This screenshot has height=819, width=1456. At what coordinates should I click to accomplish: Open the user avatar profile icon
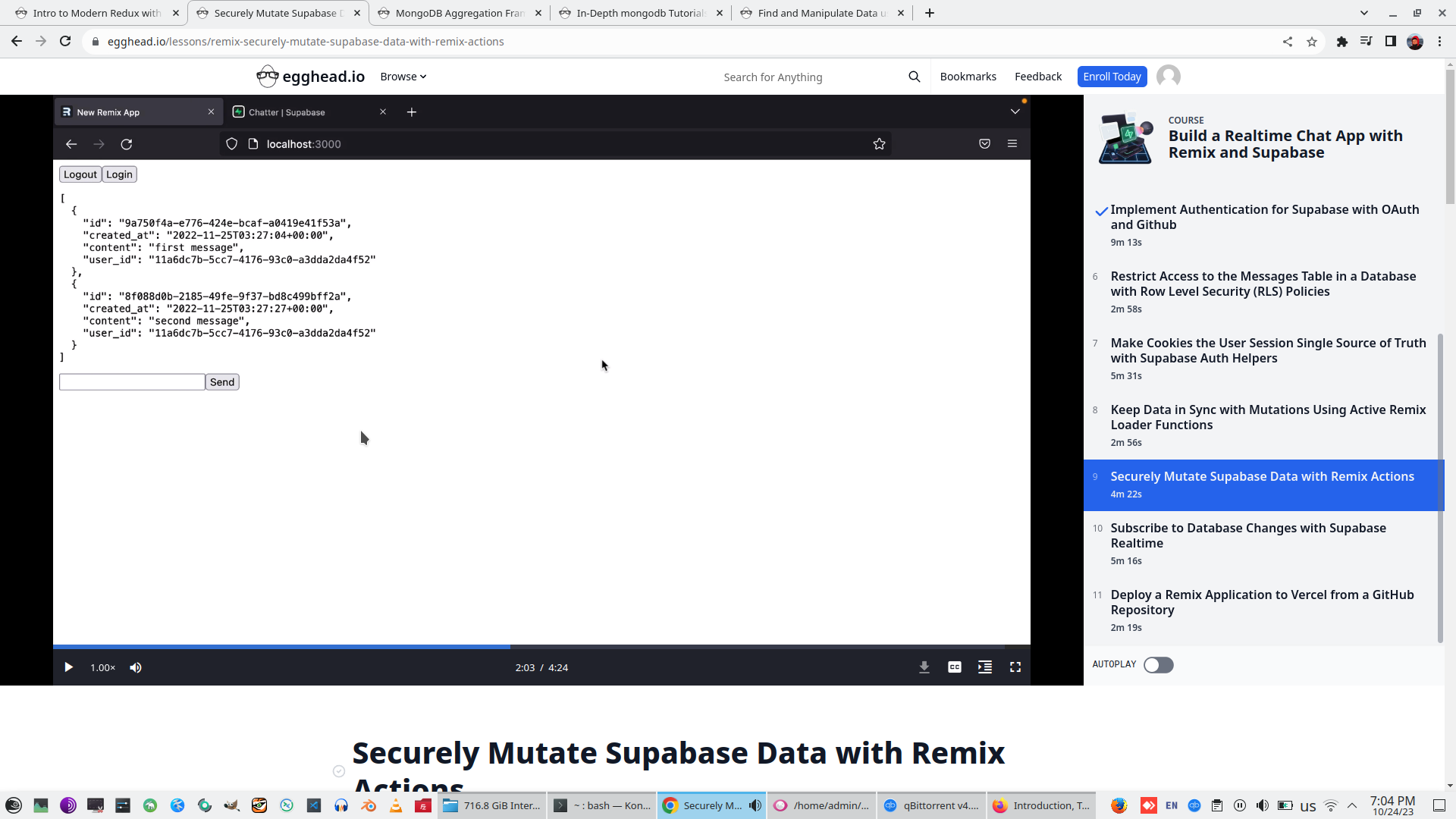[x=1169, y=77]
